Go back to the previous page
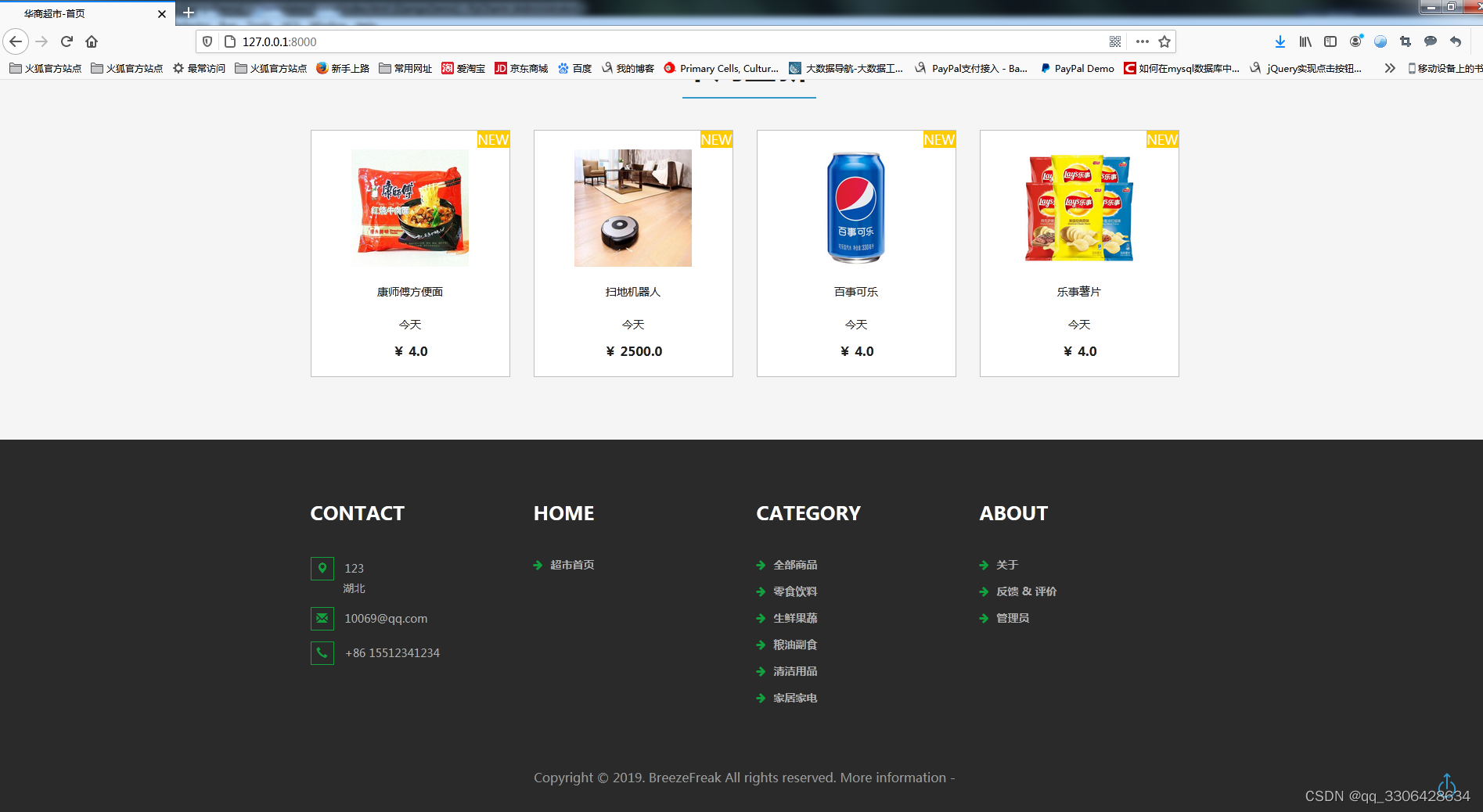This screenshot has height=812, width=1483. coord(16,41)
